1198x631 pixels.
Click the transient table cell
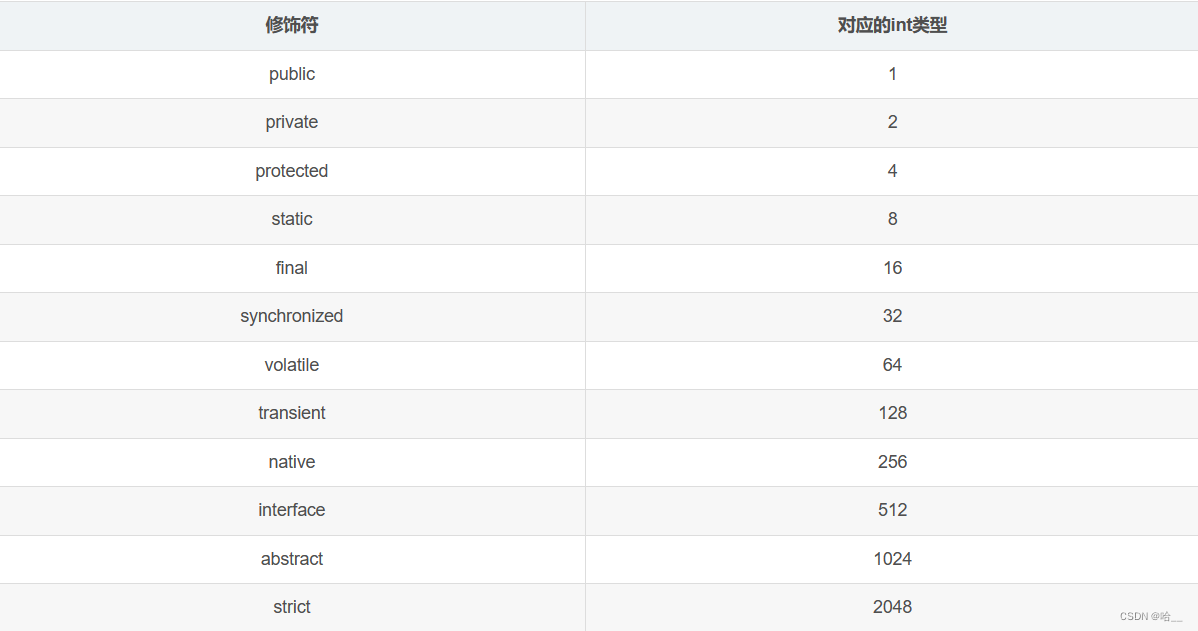(292, 413)
